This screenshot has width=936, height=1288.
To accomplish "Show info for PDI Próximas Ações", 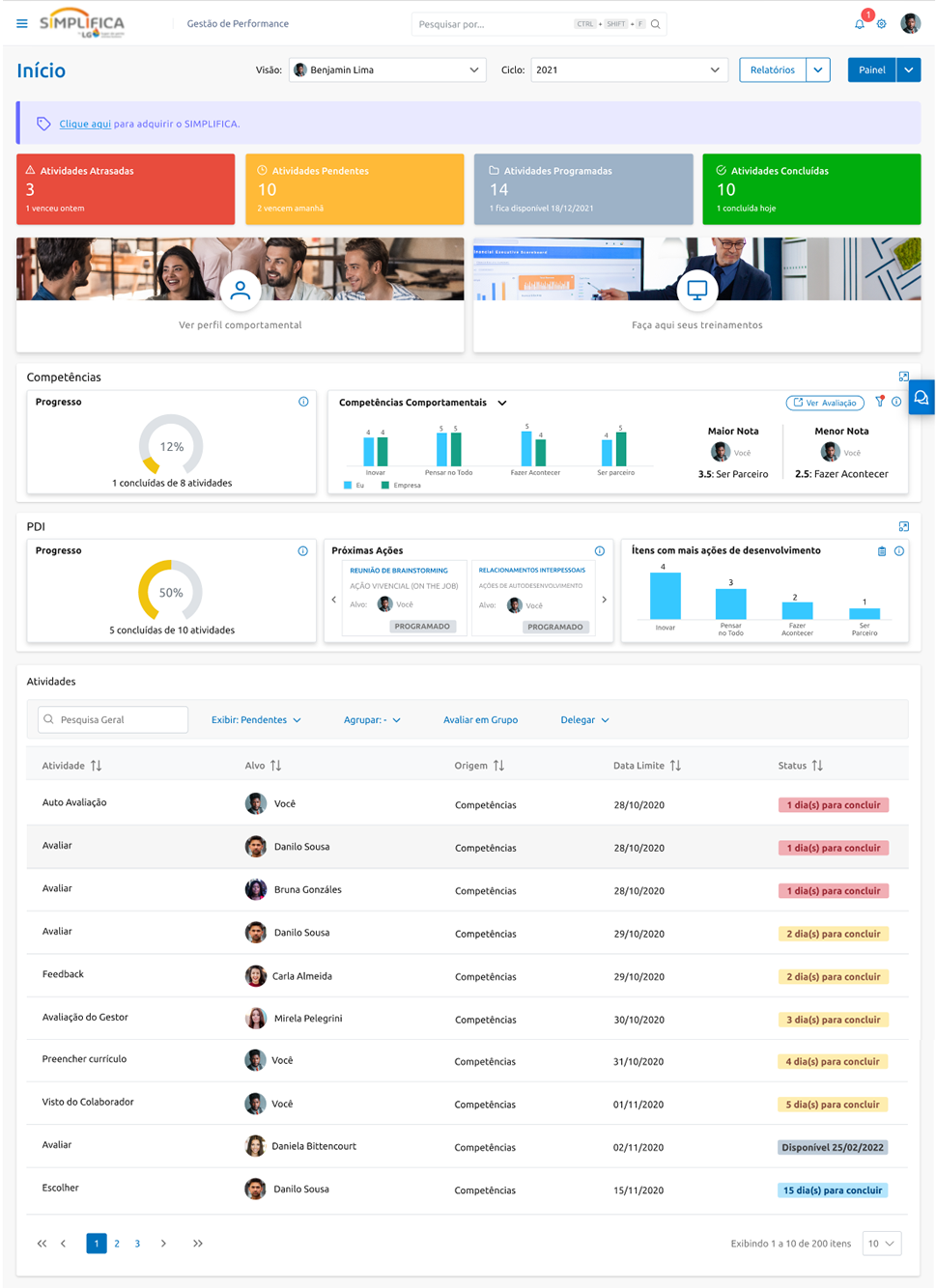I will [599, 550].
